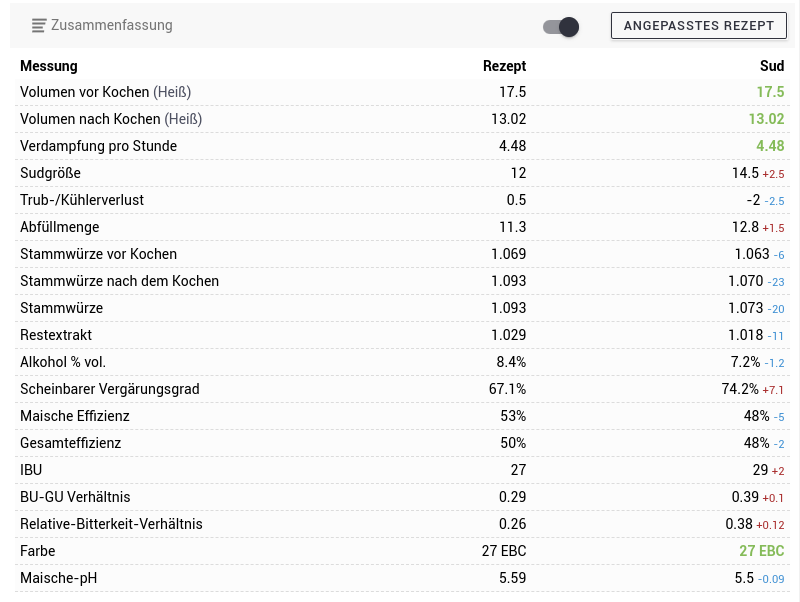Click the green Sud value 13.02
Screen dimensions: 800x602
766,119
